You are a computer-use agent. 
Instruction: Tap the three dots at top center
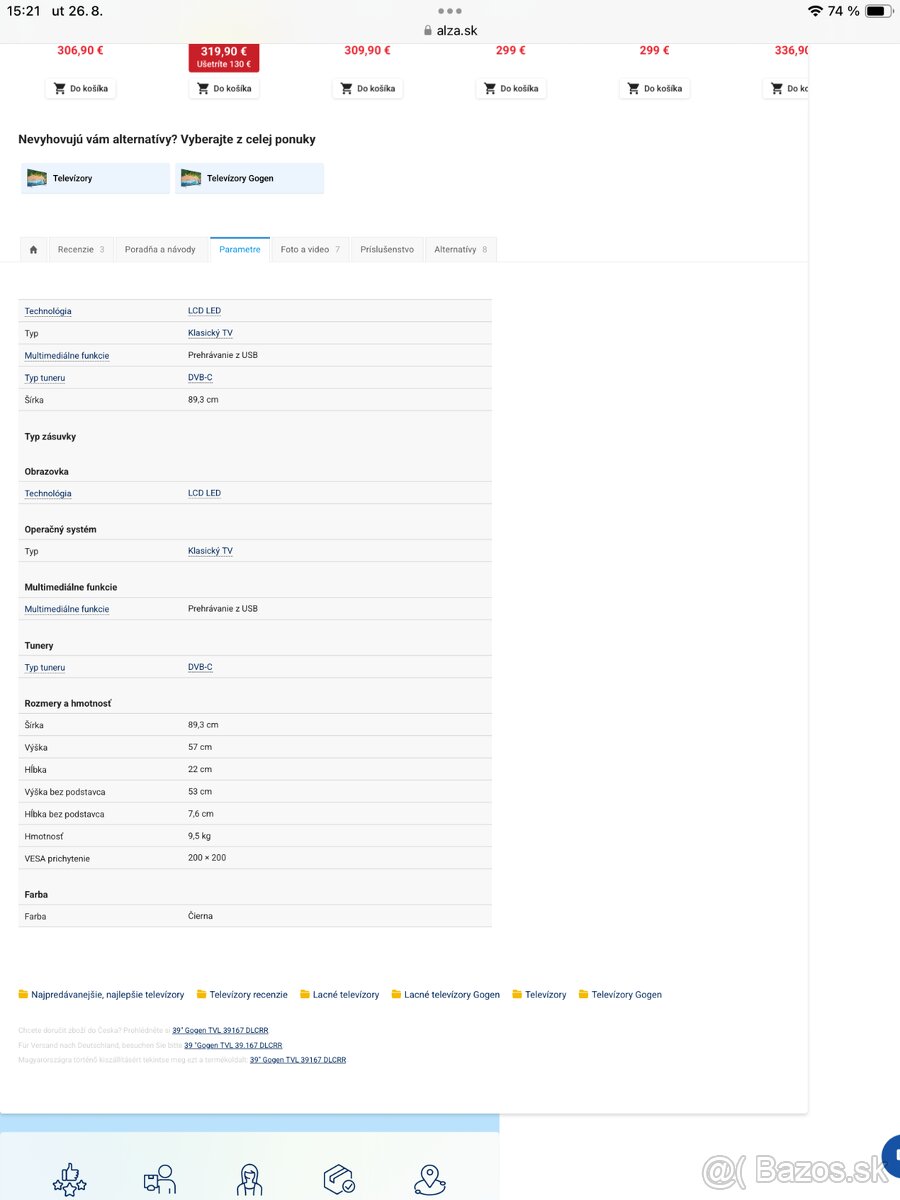(x=450, y=11)
